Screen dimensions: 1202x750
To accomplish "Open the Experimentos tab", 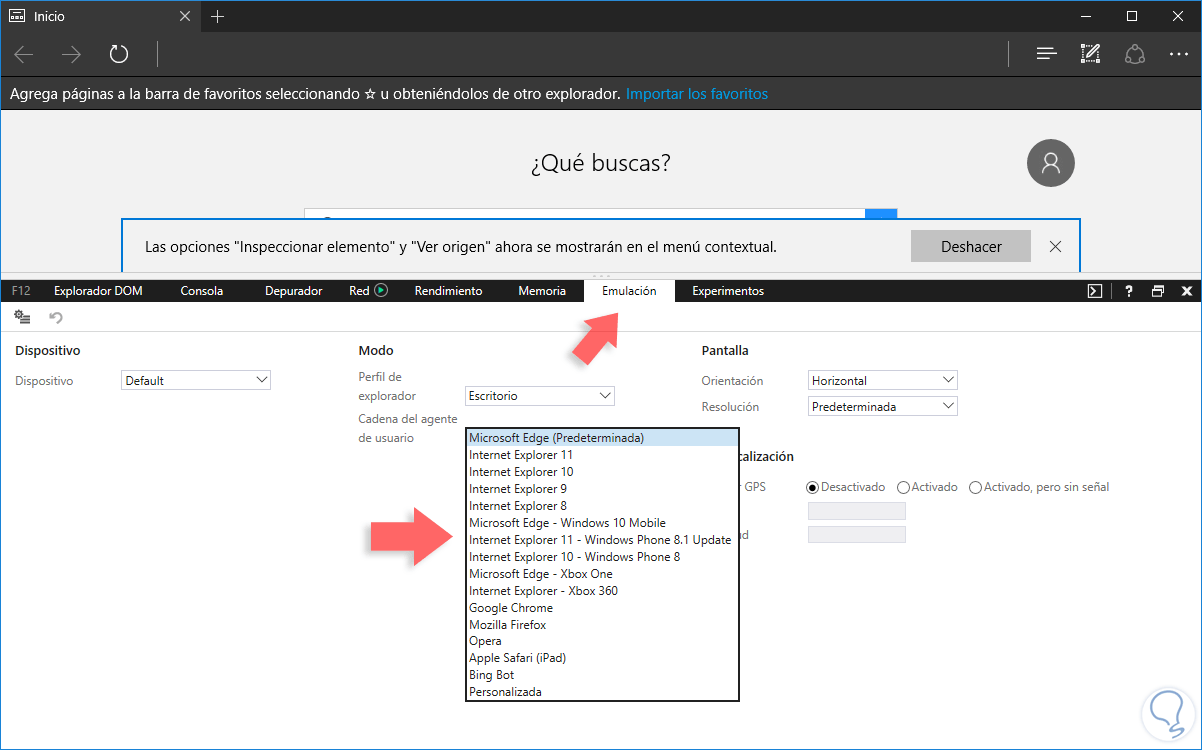I will coord(728,291).
